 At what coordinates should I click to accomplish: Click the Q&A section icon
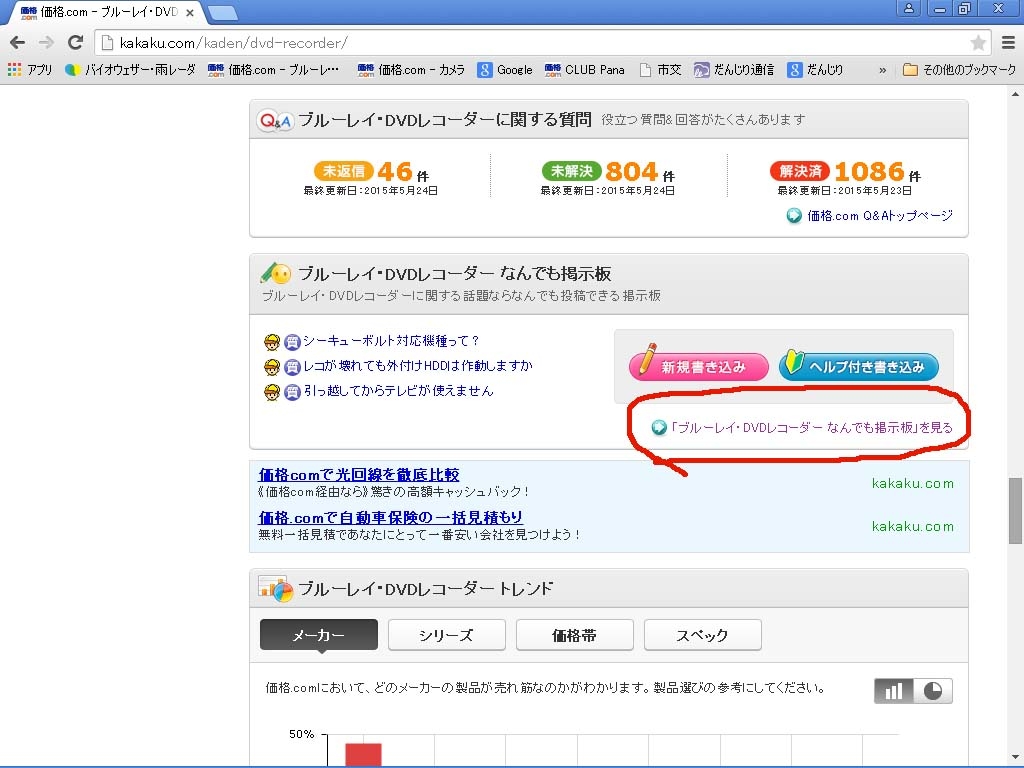276,120
